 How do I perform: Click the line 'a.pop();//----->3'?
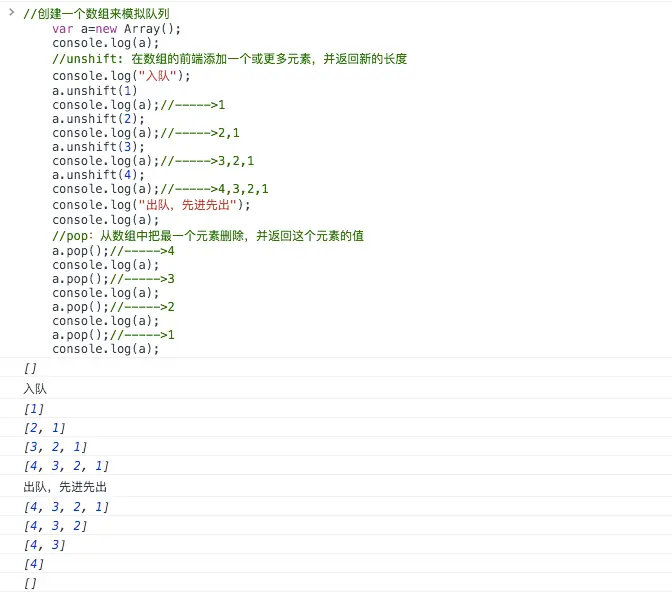pyautogui.click(x=113, y=279)
